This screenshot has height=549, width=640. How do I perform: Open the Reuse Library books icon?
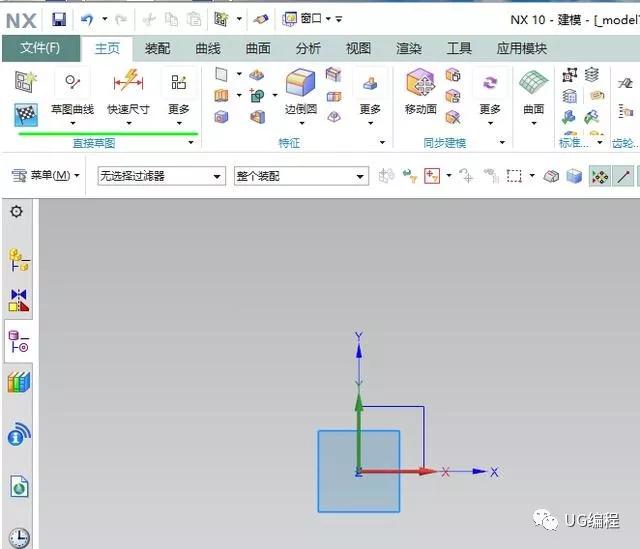click(x=19, y=382)
